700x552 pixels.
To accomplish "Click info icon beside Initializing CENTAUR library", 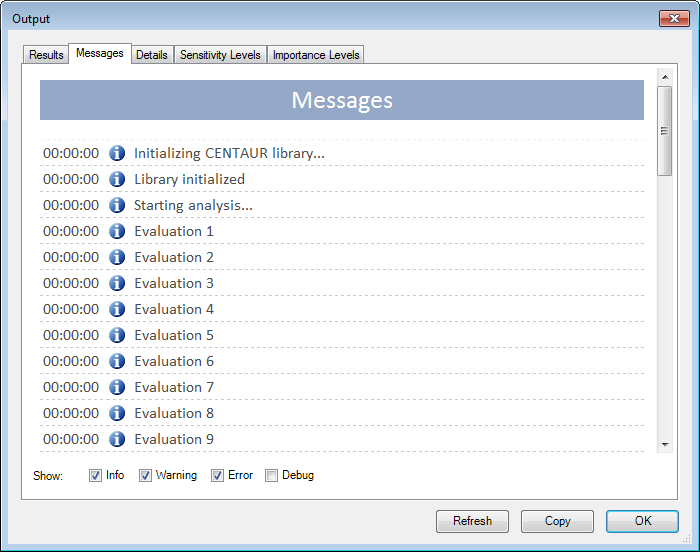I will [117, 153].
